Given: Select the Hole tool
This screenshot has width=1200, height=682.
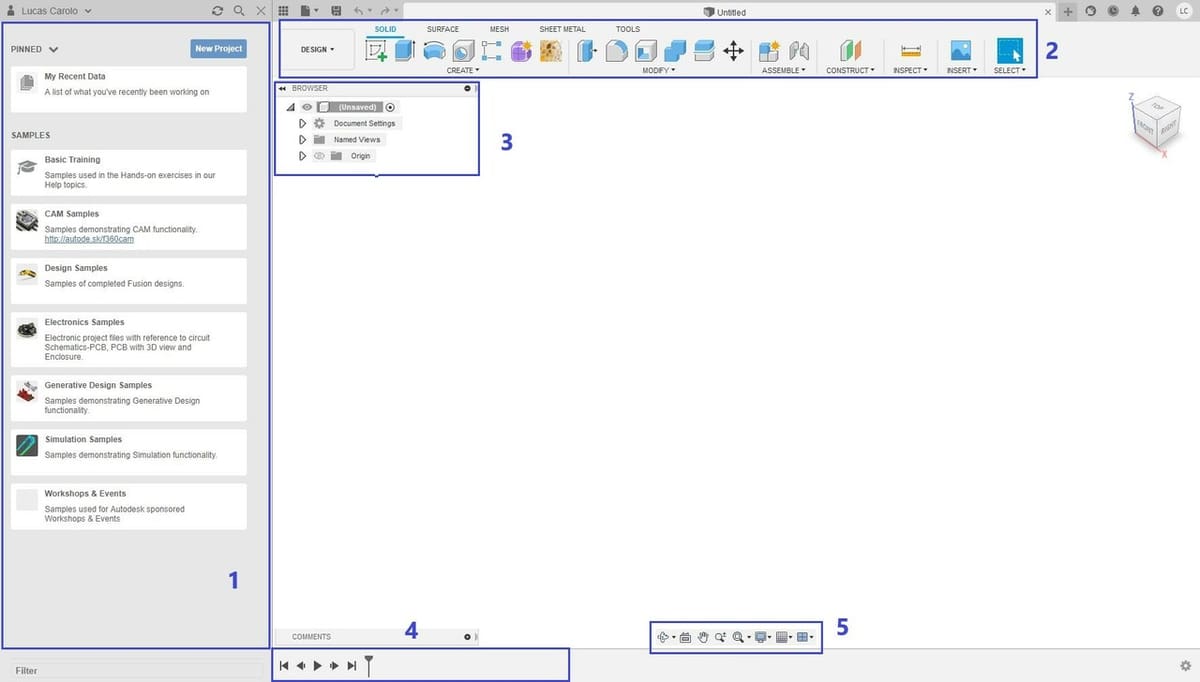Looking at the screenshot, I should click(463, 50).
